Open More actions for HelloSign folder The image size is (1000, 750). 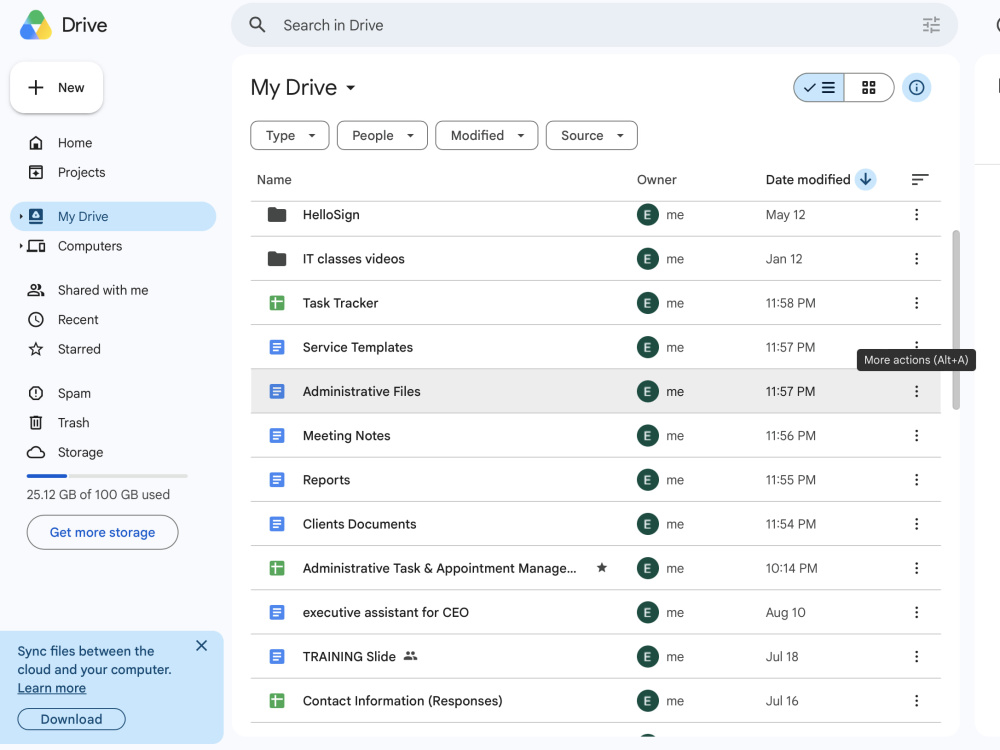click(916, 215)
